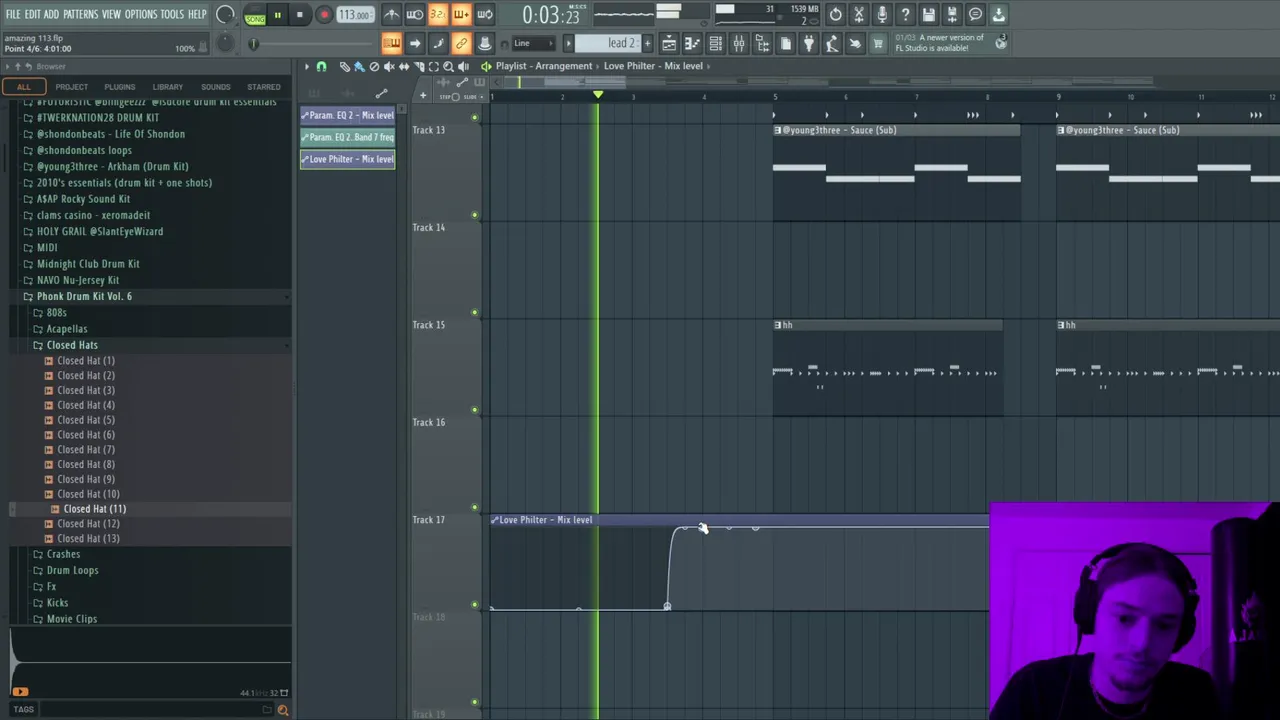Select the Playback speaker tool in playlist
1280x720 pixels.
(463, 66)
